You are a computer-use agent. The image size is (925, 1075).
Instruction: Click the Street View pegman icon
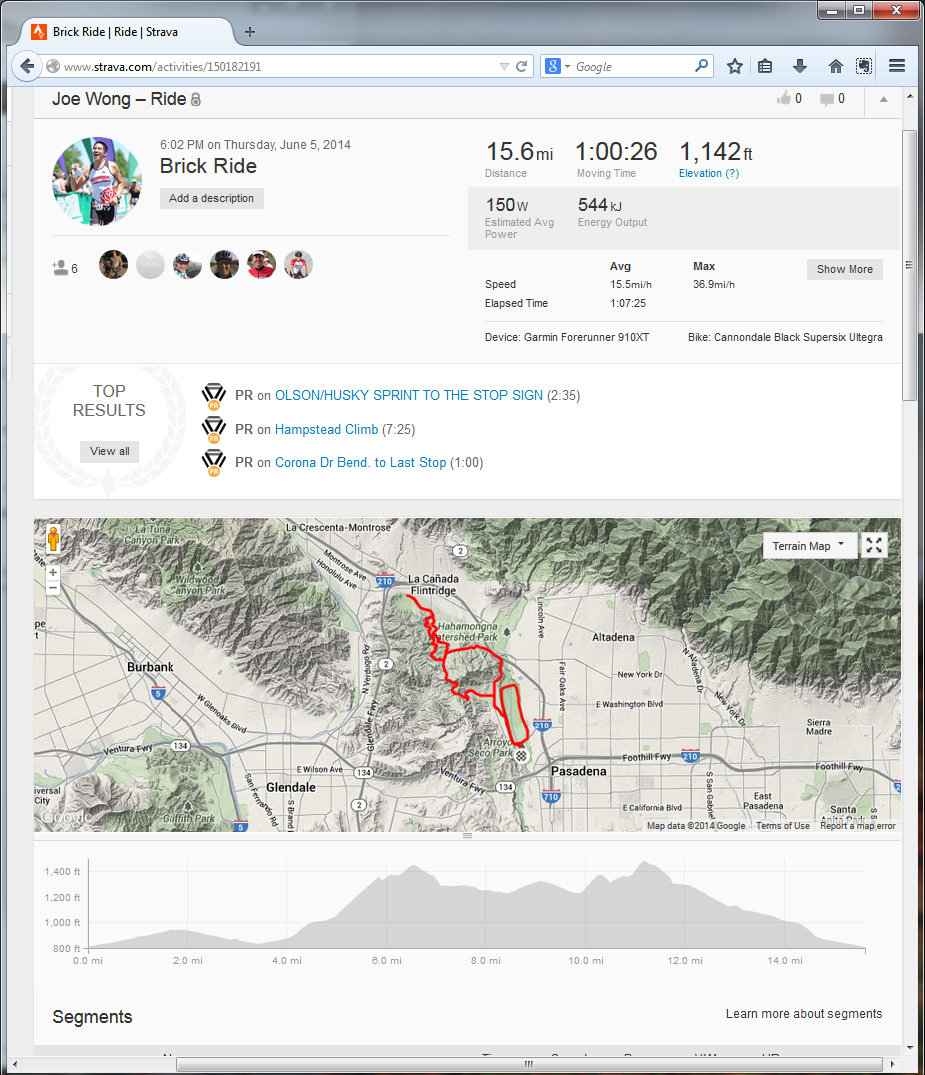click(x=53, y=539)
